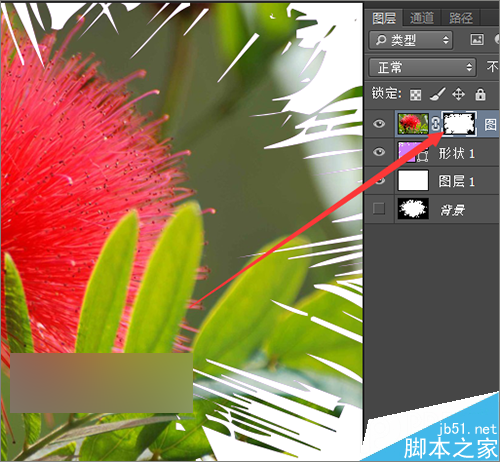Click the white thumbnail of 图层 1
This screenshot has height=462, width=500.
[x=413, y=180]
